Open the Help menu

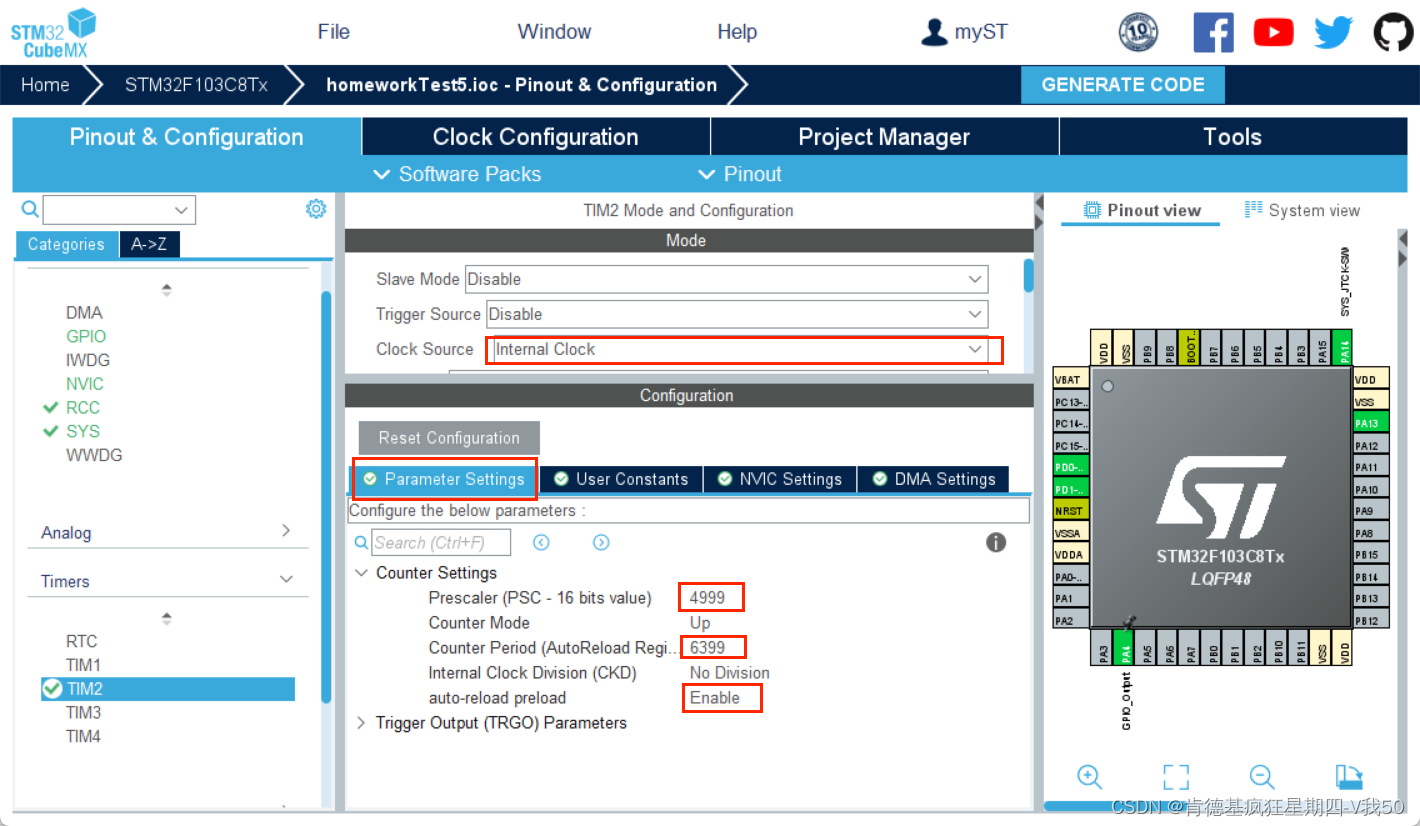tap(737, 32)
